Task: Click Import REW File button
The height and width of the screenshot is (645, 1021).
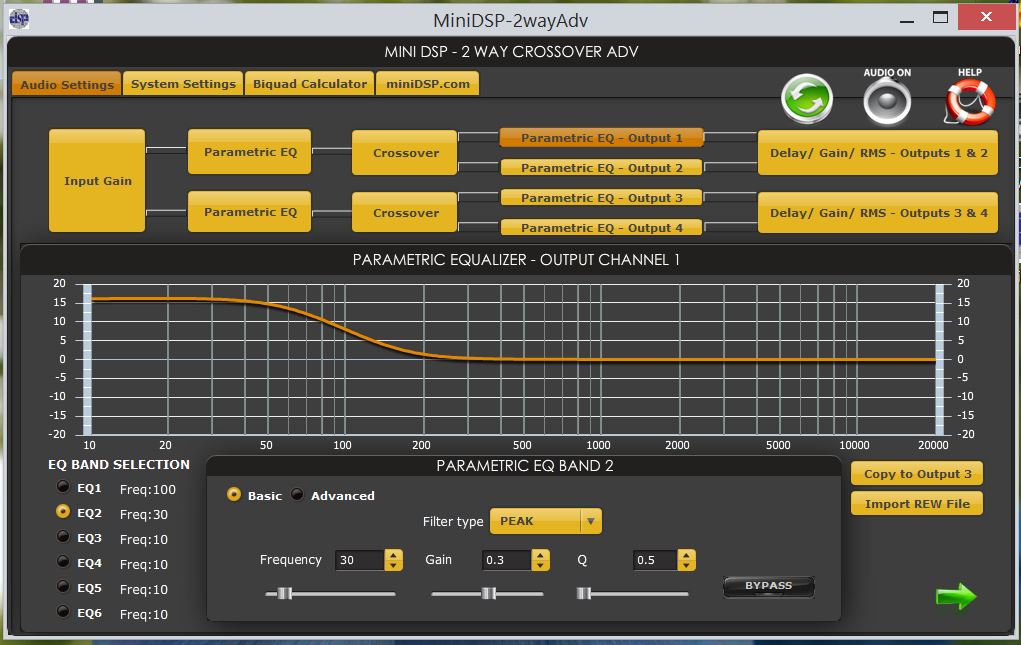Action: [x=917, y=503]
